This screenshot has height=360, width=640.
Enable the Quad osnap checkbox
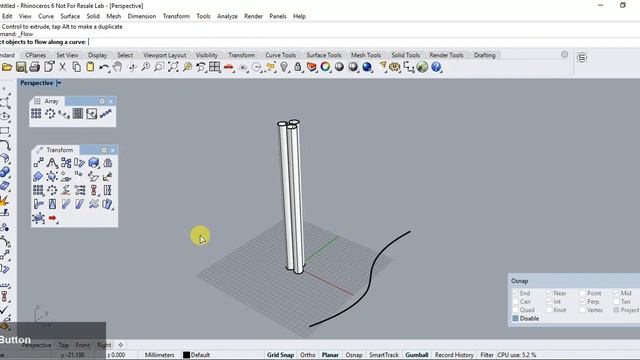click(515, 310)
